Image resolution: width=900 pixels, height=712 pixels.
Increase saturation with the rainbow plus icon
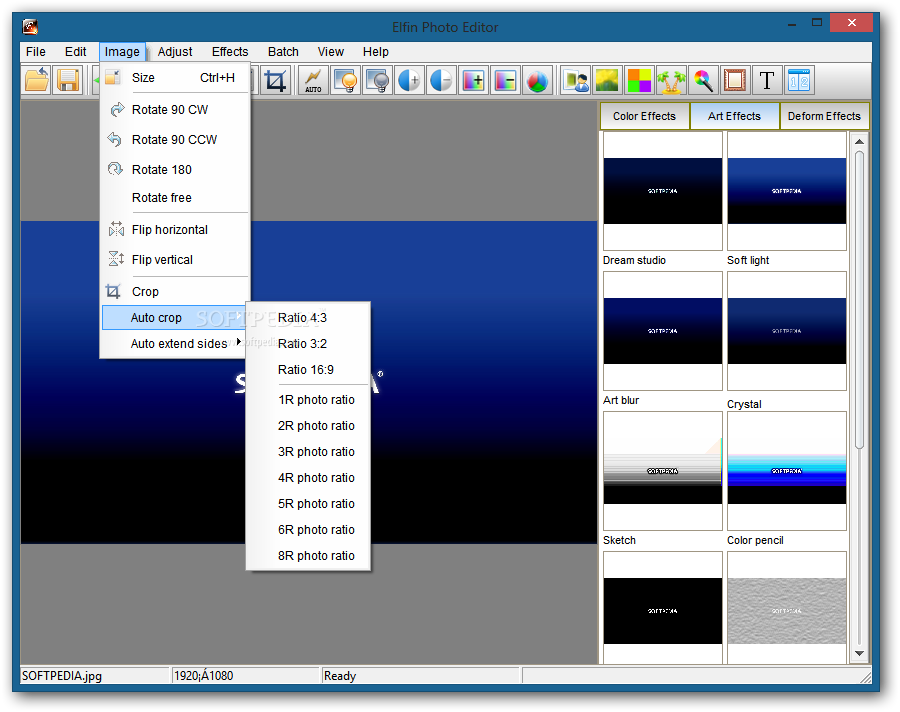click(x=474, y=80)
